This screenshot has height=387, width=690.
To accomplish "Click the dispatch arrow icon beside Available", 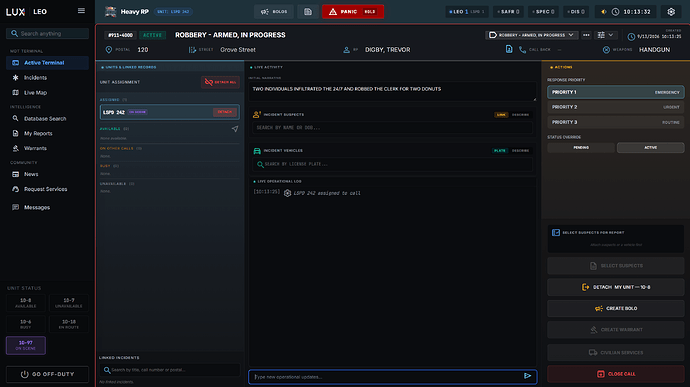I will click(235, 129).
